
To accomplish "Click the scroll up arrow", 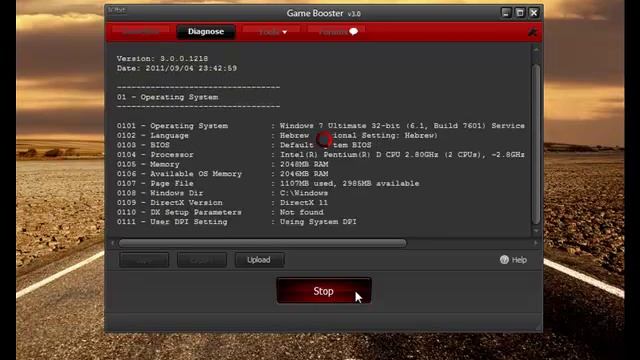I will click(x=536, y=49).
